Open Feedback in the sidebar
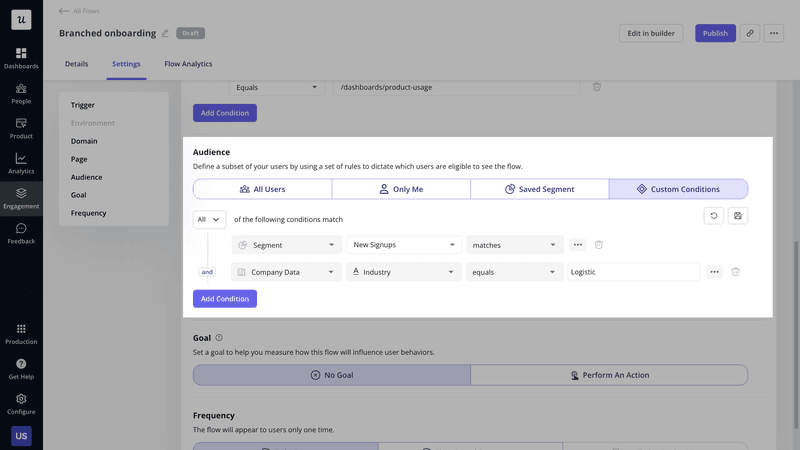 coord(21,233)
